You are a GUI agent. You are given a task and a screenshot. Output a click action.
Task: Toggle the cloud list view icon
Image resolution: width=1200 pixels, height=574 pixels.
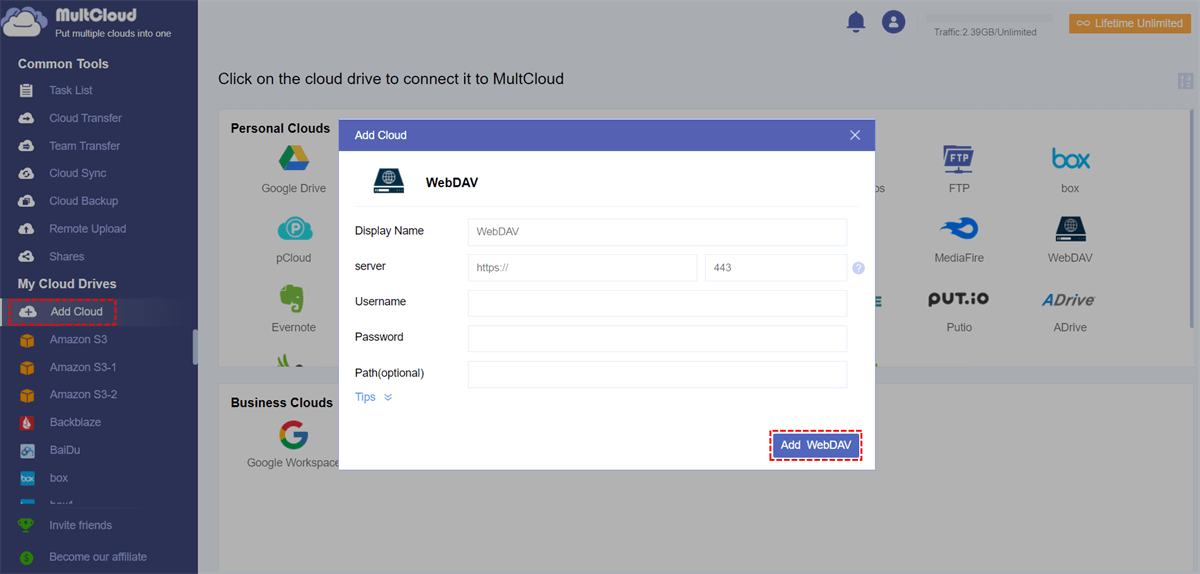pyautogui.click(x=1186, y=82)
